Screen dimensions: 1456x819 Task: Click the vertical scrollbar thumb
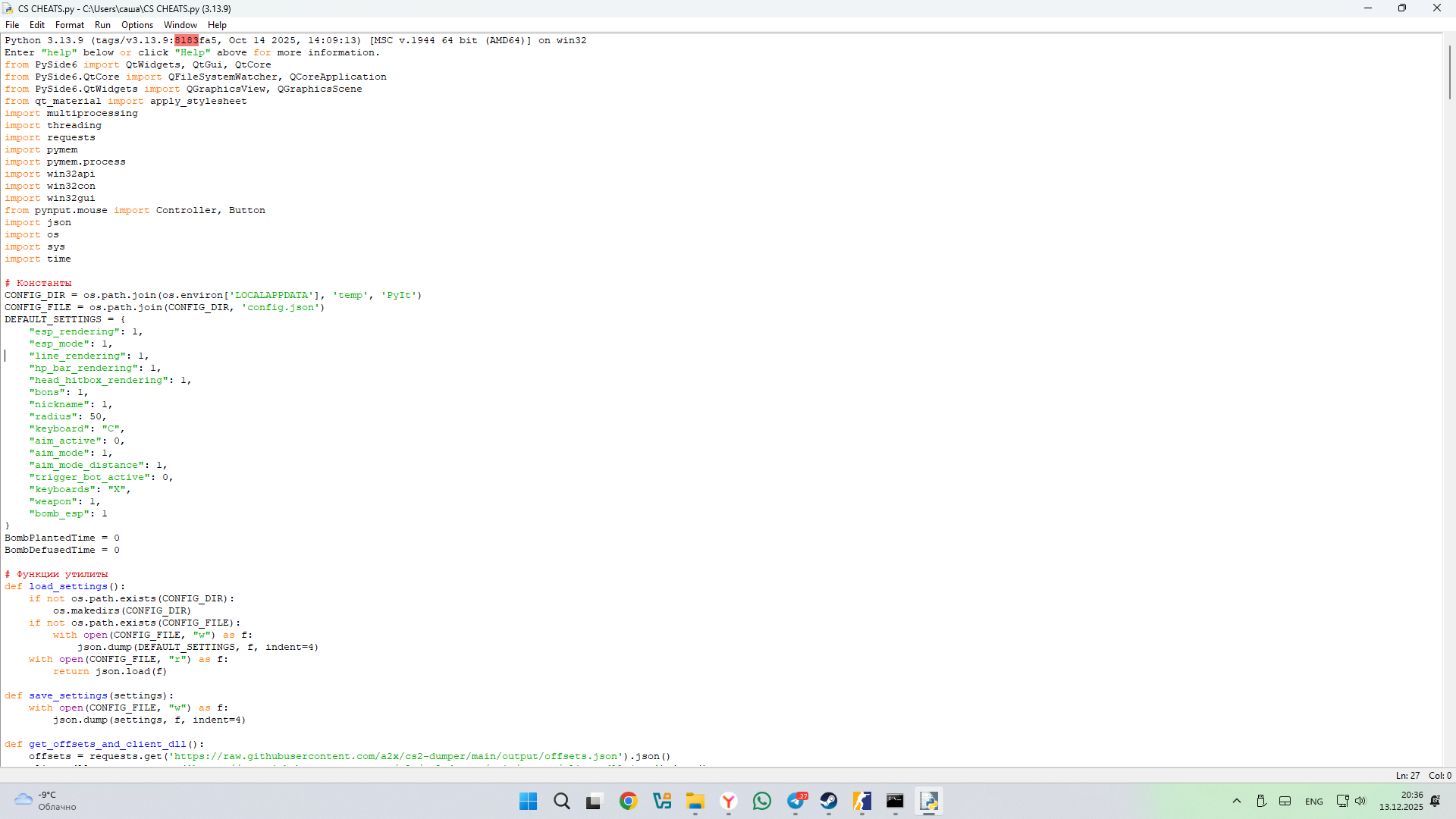(x=1449, y=72)
